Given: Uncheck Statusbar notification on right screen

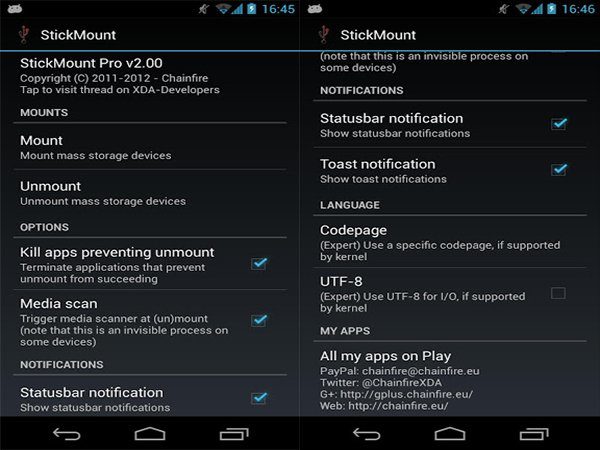Looking at the screenshot, I should (x=559, y=124).
